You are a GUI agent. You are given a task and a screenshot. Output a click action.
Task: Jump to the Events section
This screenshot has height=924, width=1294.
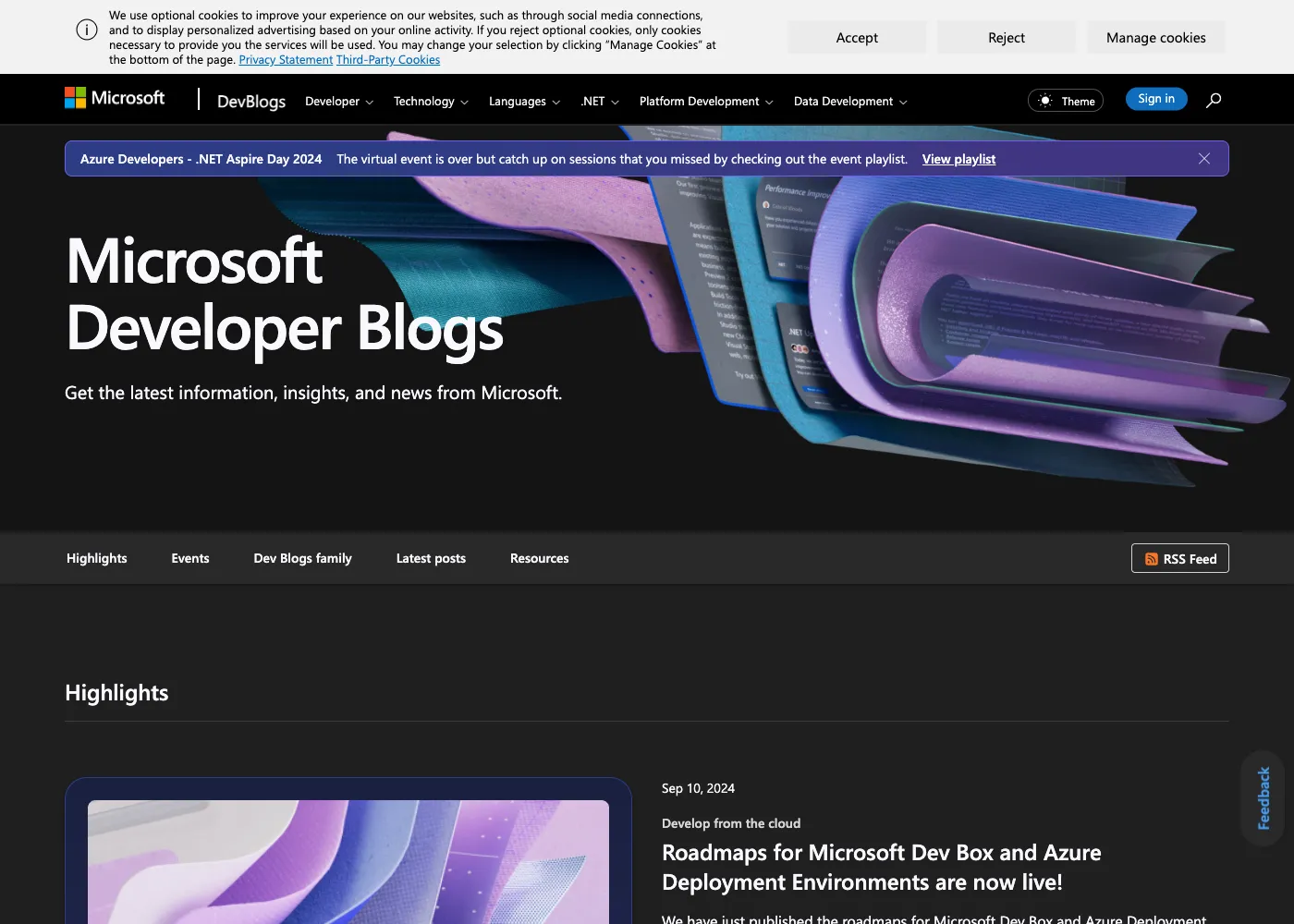point(190,558)
